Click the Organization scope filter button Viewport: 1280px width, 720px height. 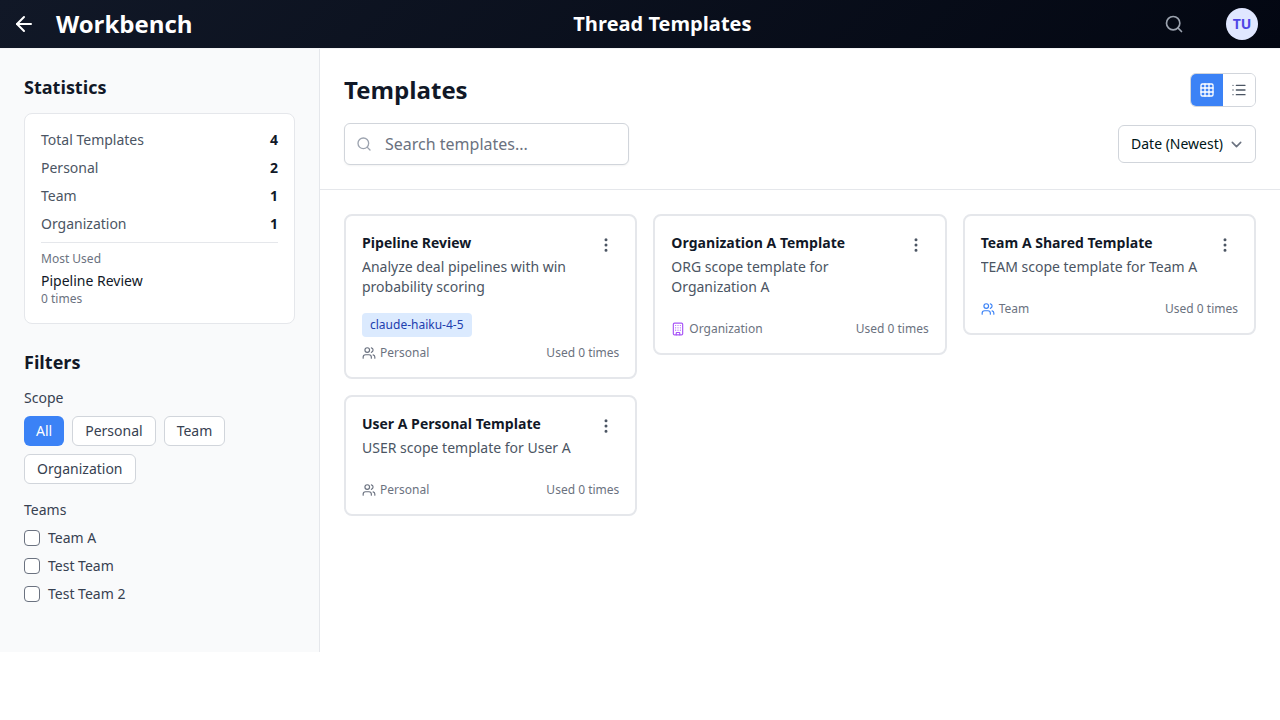[79, 468]
